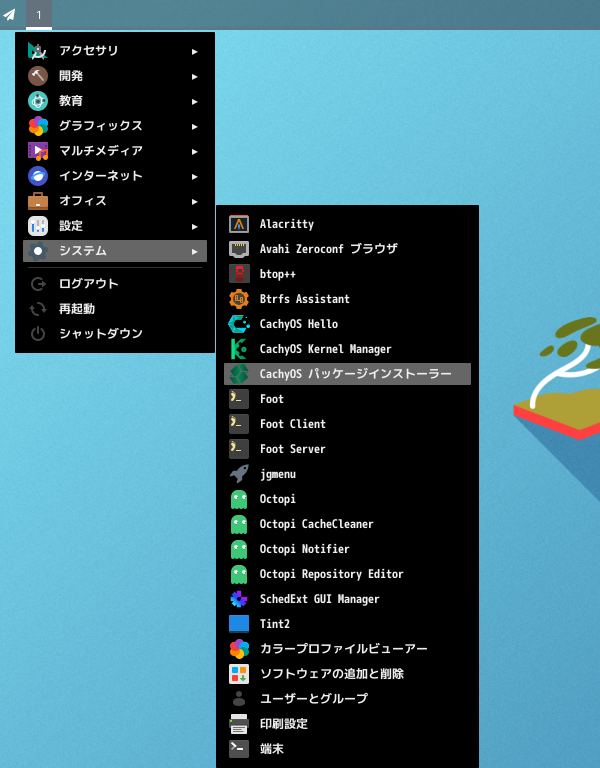Image resolution: width=600 pixels, height=768 pixels.
Task: Open Octopi using the green ghost icon
Action: click(x=239, y=499)
